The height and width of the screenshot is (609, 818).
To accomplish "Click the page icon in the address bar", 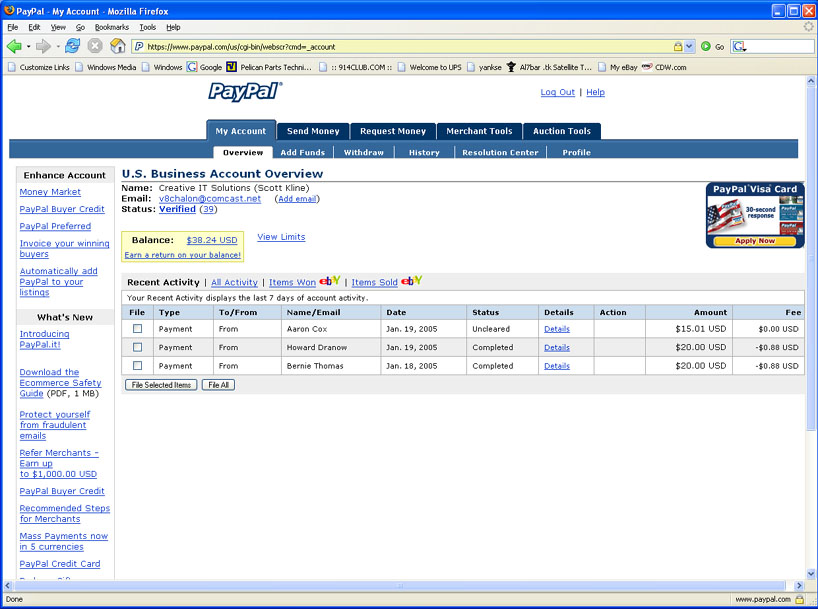I will [139, 46].
